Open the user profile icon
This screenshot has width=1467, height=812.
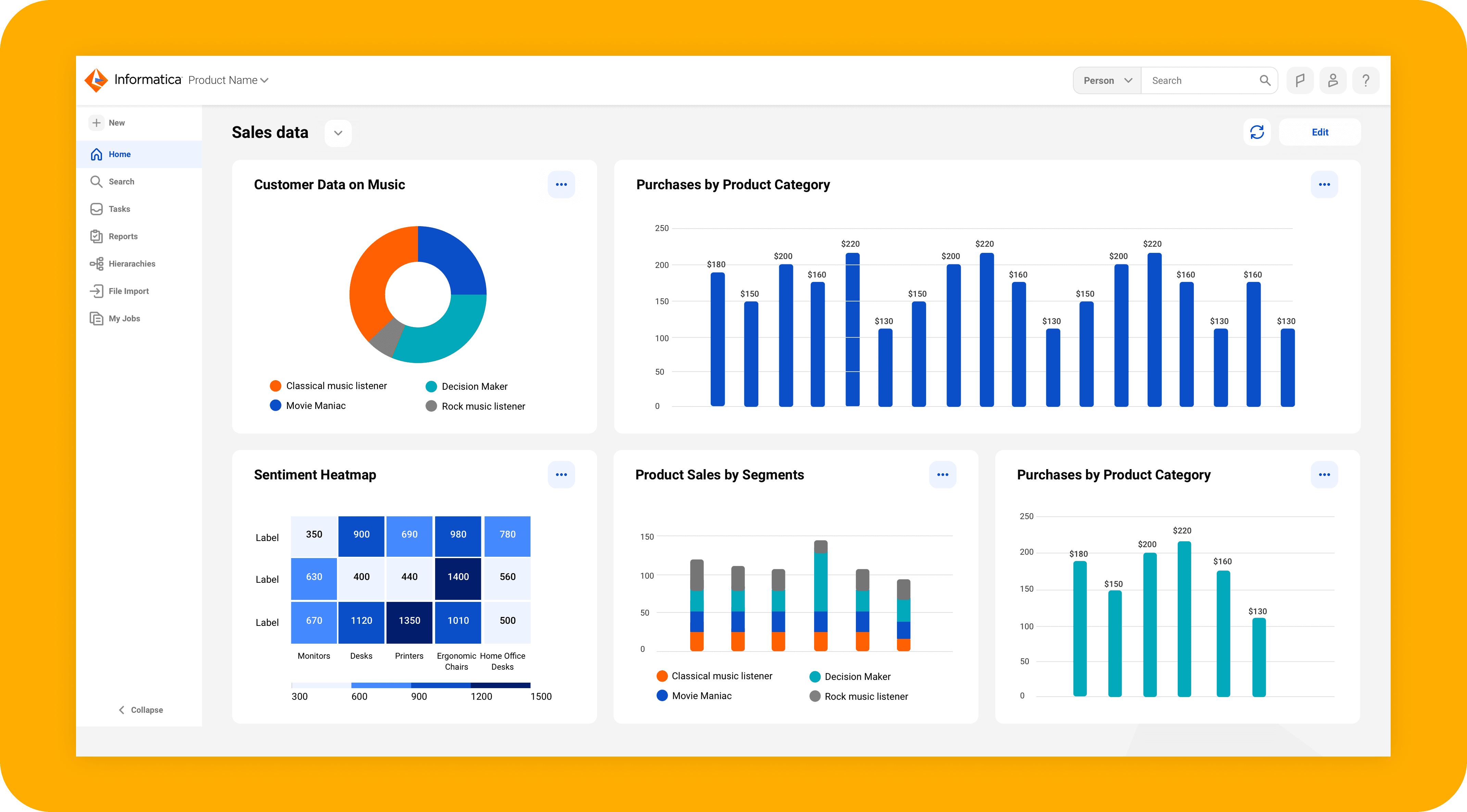1332,80
